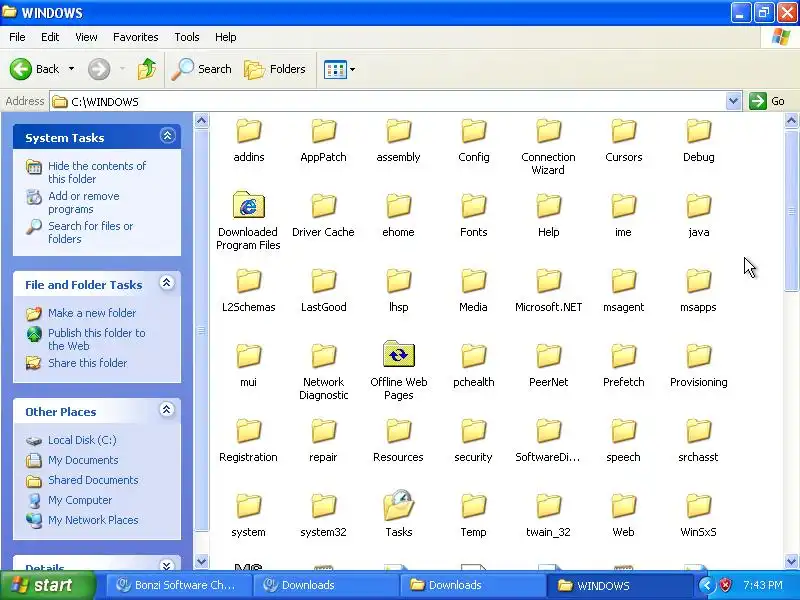Select the msagent folder
800x600 pixels.
coord(623,290)
